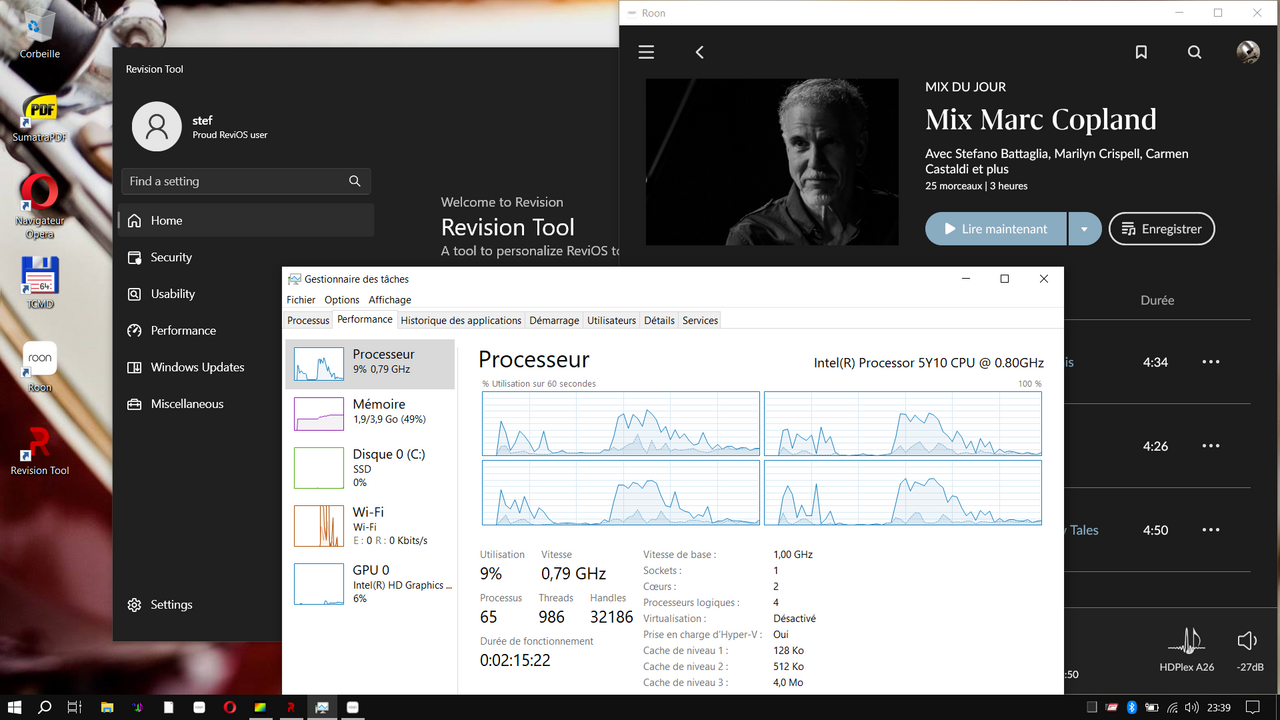
Task: Click the 'Find a setting' search field
Action: point(246,181)
